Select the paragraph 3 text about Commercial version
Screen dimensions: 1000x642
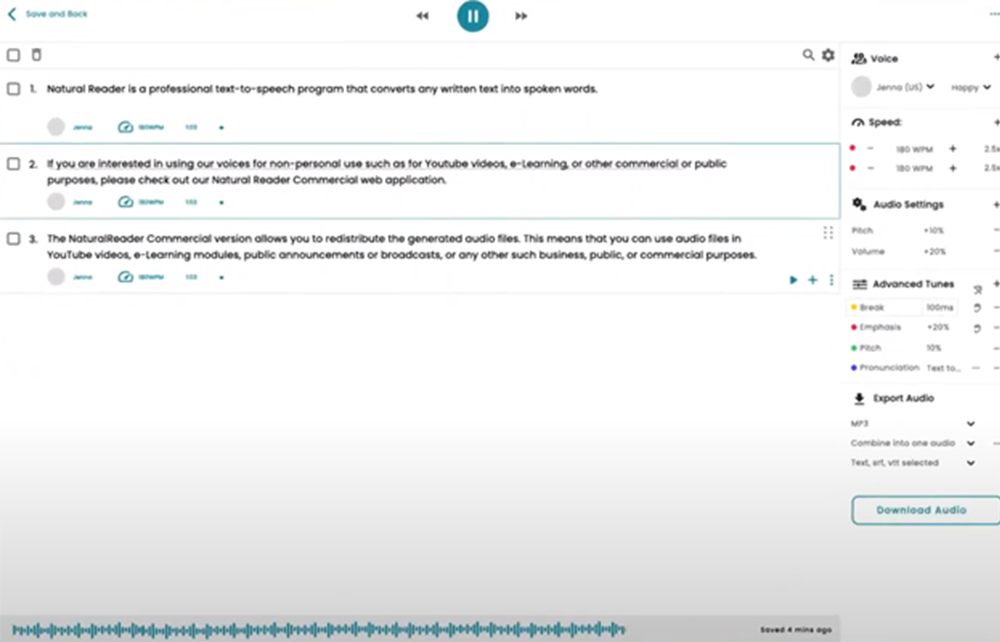click(x=402, y=247)
